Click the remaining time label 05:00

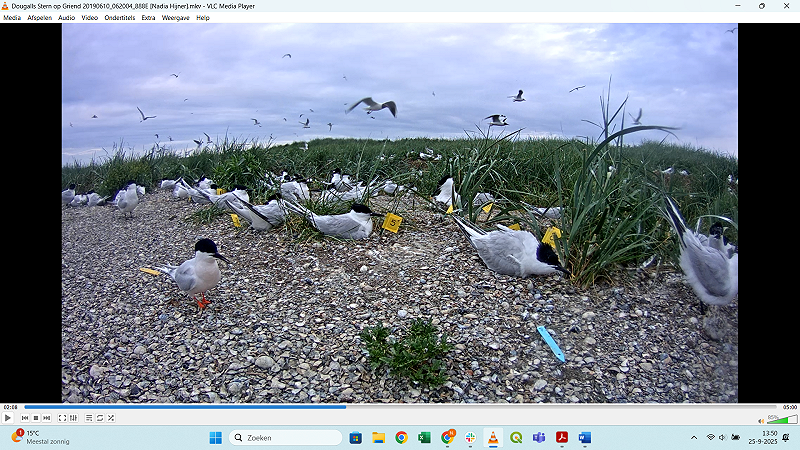coord(789,407)
